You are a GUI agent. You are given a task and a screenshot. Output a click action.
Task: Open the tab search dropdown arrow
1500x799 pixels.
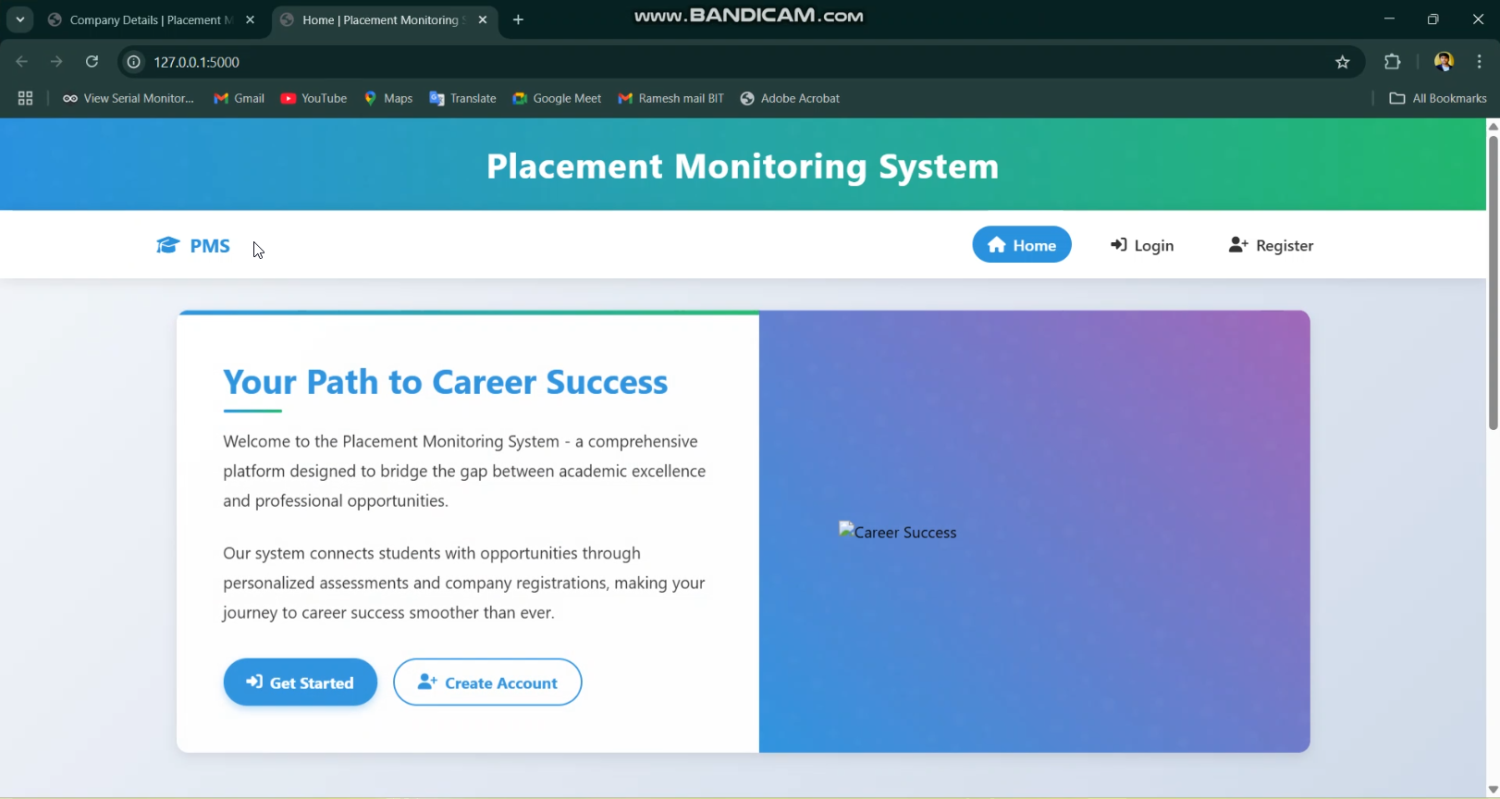point(19,19)
